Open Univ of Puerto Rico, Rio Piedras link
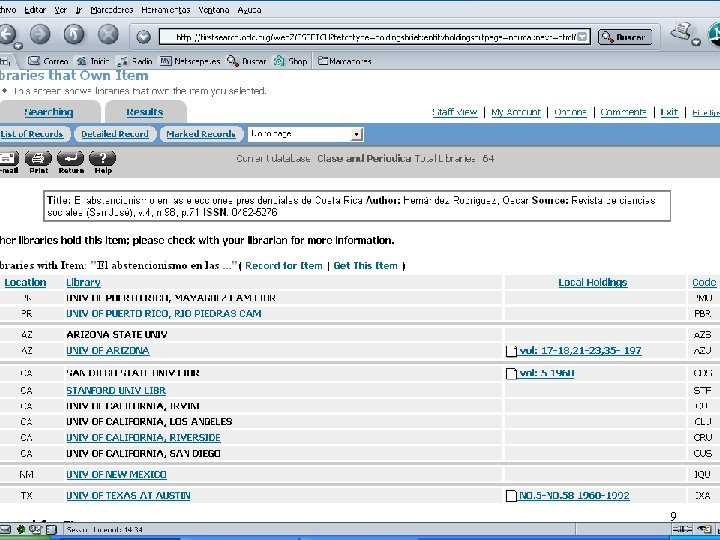 click(164, 314)
